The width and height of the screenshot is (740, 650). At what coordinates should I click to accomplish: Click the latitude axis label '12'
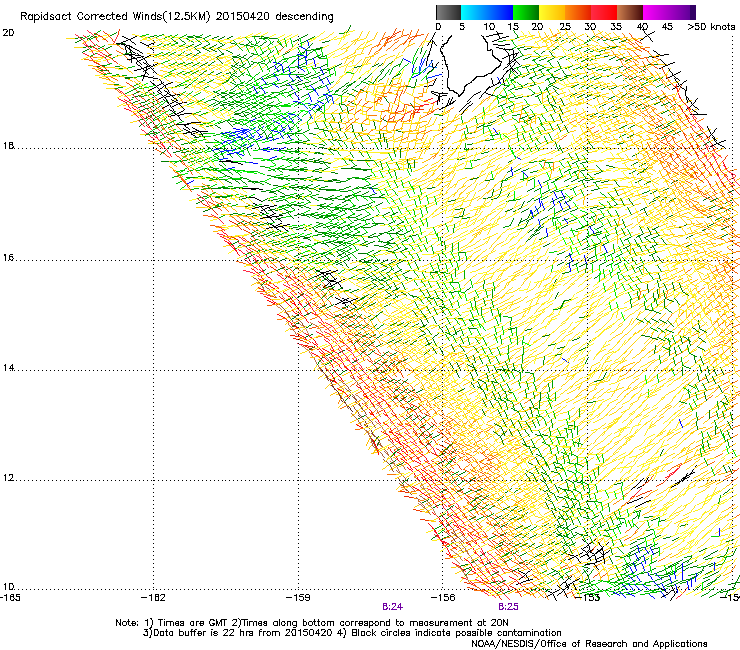8,478
